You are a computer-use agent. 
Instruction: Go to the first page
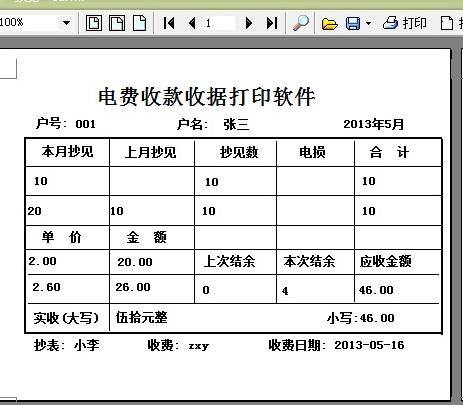pyautogui.click(x=169, y=23)
